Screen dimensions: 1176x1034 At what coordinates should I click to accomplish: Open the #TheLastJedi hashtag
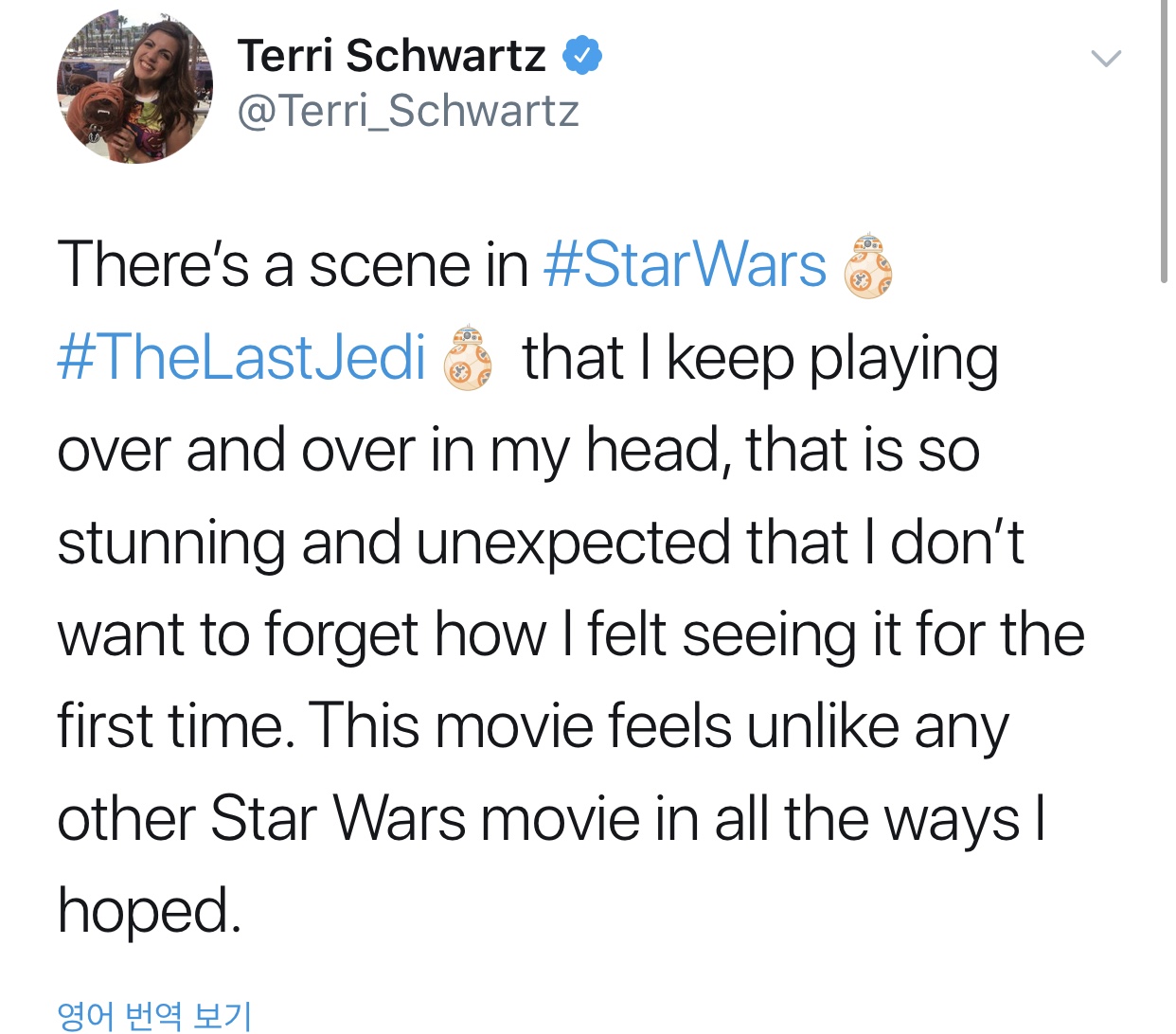point(241,358)
